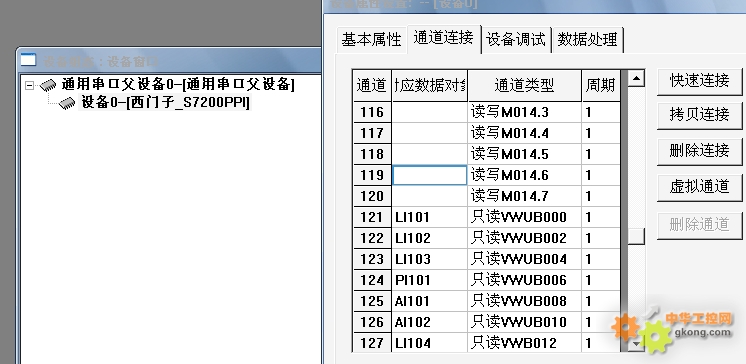Viewport: 746px width, 364px height.
Task: Click the 读写M014.7 channel type cell
Action: point(524,196)
